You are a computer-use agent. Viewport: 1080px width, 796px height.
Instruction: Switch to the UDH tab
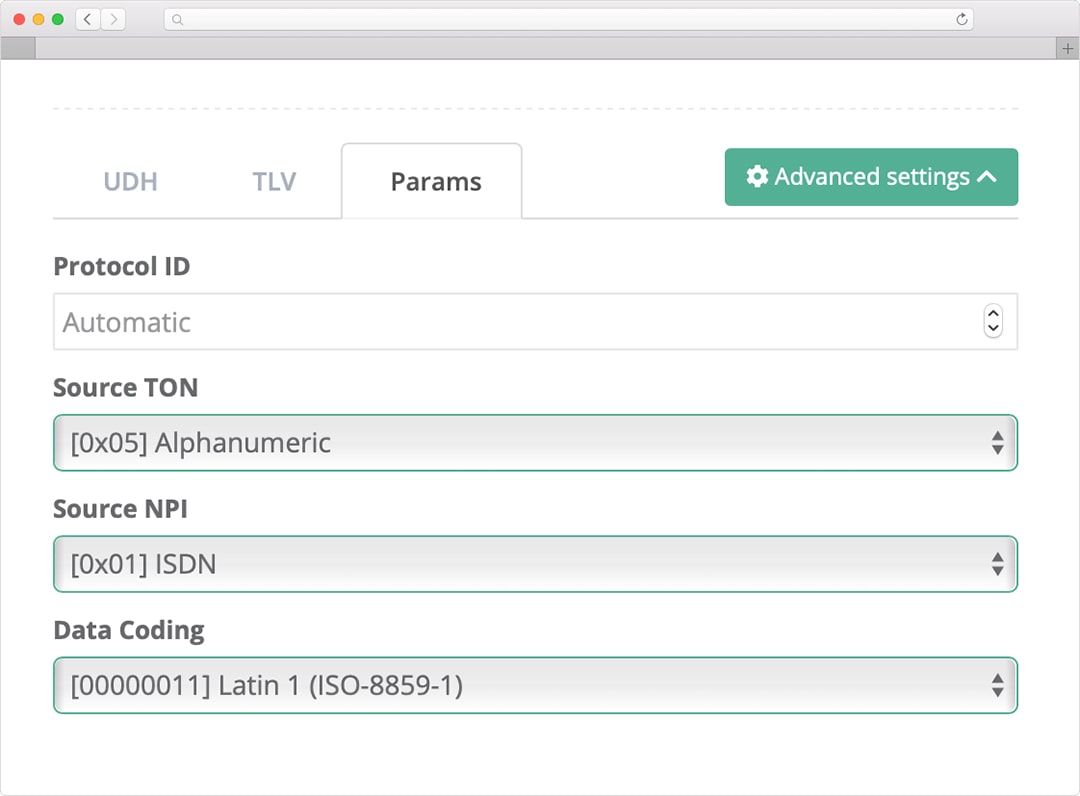[x=130, y=182]
